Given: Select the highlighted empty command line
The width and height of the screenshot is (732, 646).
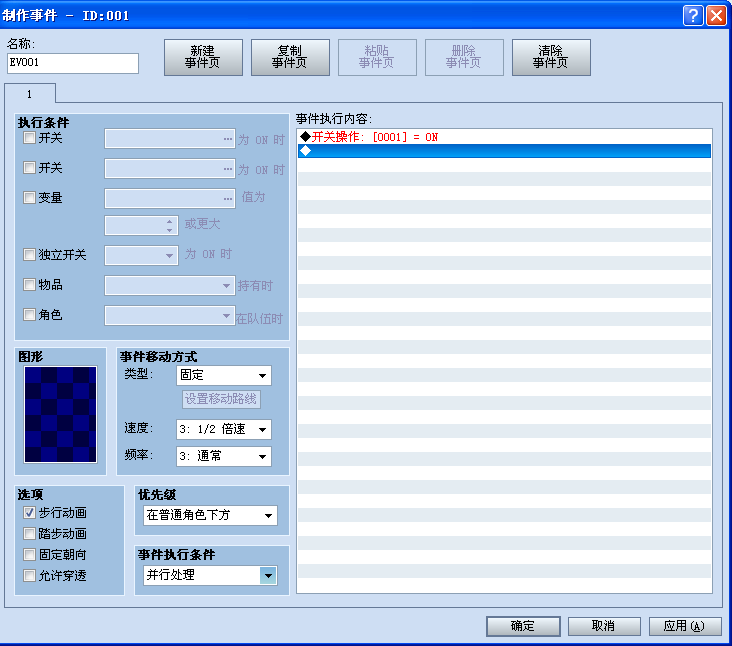Looking at the screenshot, I should tap(504, 151).
